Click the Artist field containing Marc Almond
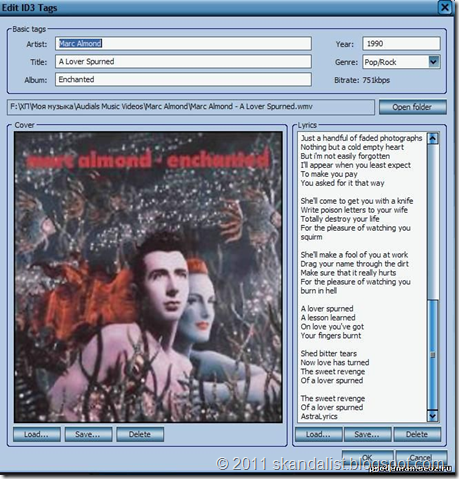This screenshot has height=479, width=459. click(183, 44)
